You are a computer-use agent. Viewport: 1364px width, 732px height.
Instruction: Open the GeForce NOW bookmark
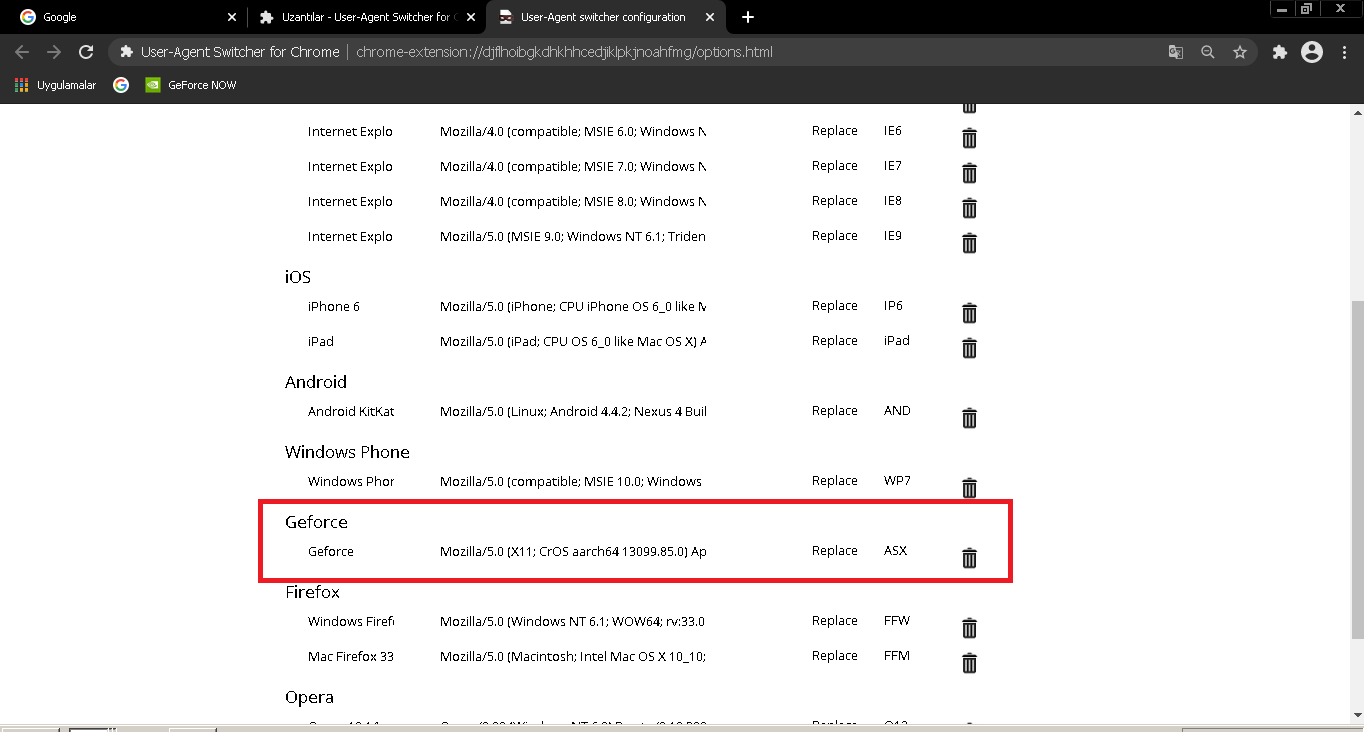pos(191,85)
